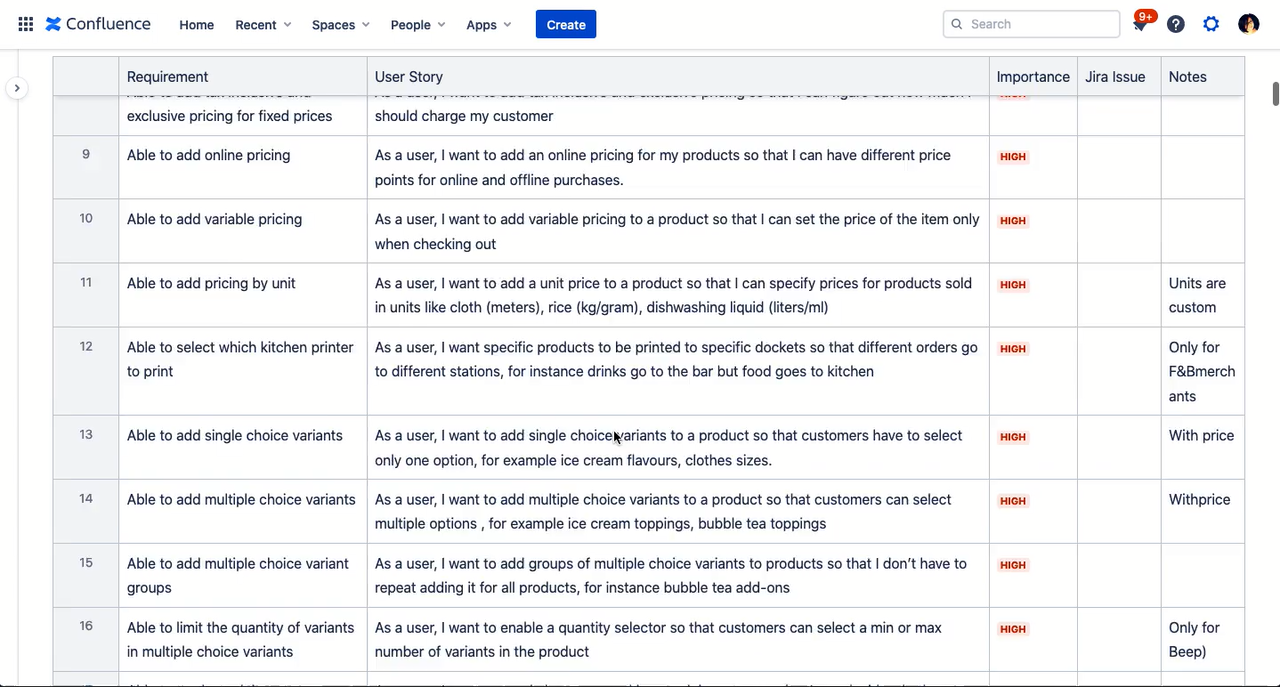
Task: Click the Confluence logo
Action: click(x=98, y=24)
